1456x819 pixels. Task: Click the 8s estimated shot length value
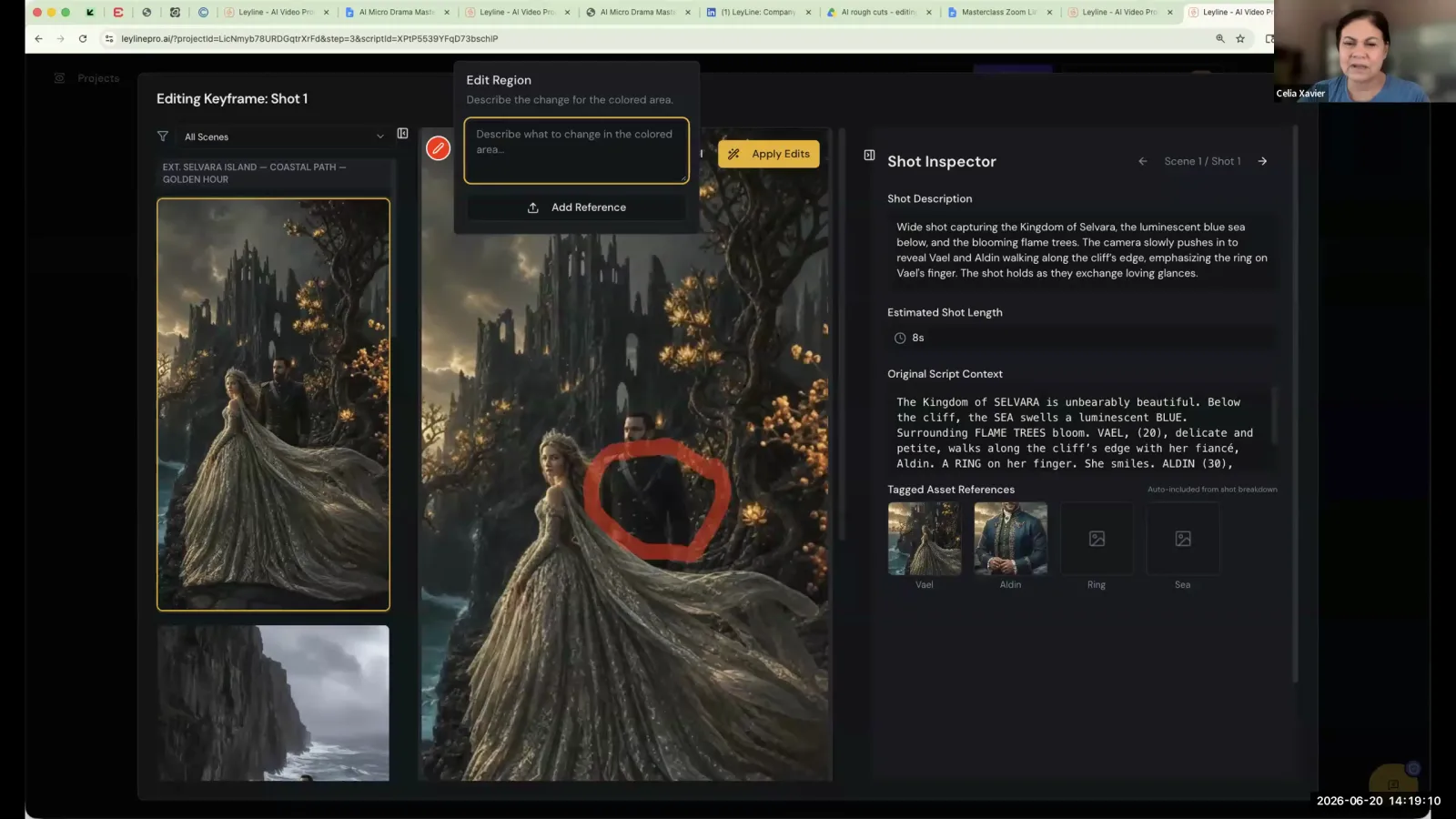(918, 338)
